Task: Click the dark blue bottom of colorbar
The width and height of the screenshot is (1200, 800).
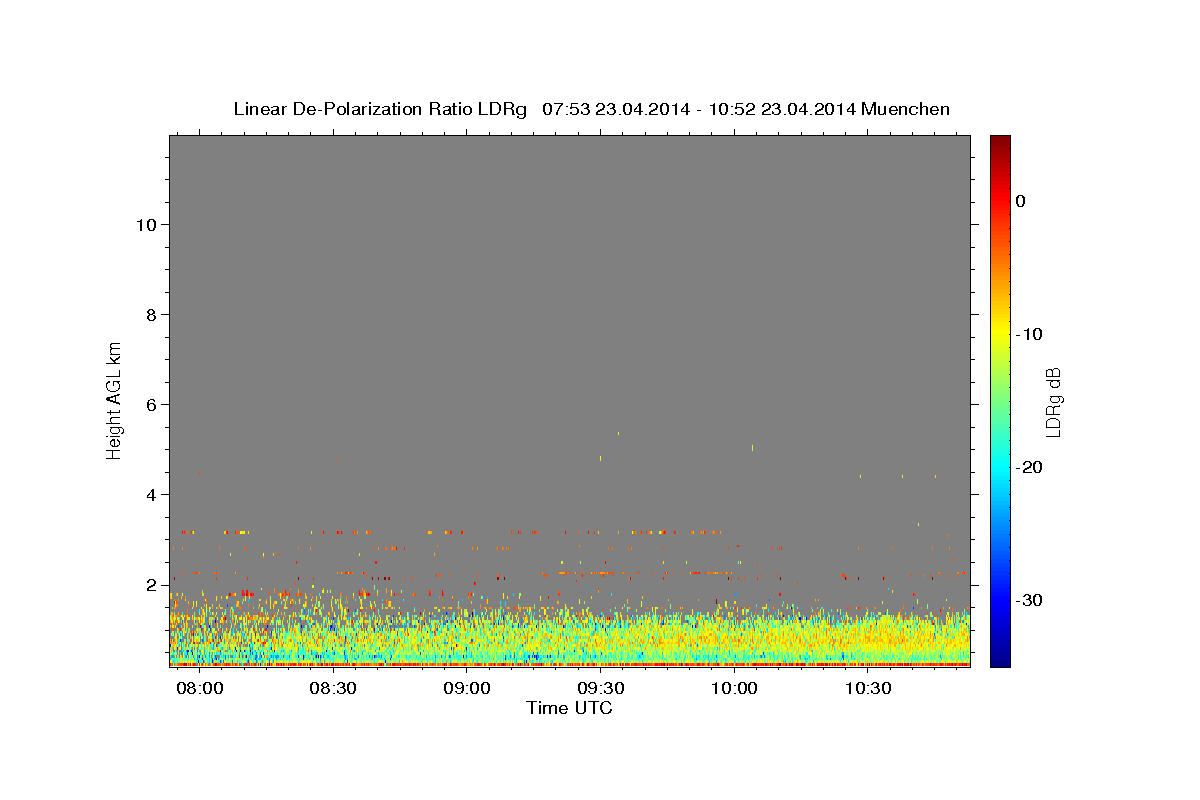Action: [x=1000, y=658]
